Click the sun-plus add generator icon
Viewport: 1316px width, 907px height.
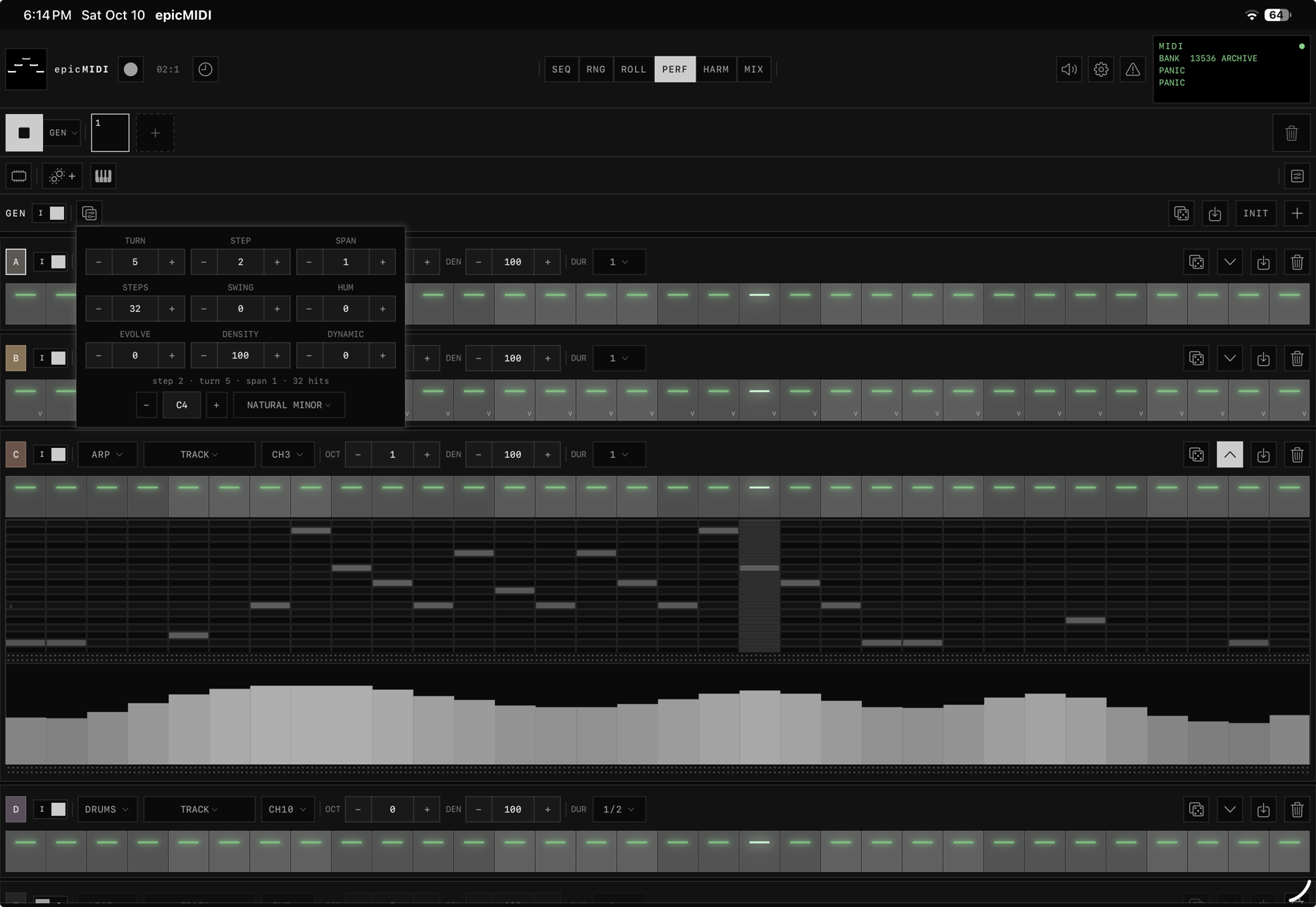click(x=62, y=176)
